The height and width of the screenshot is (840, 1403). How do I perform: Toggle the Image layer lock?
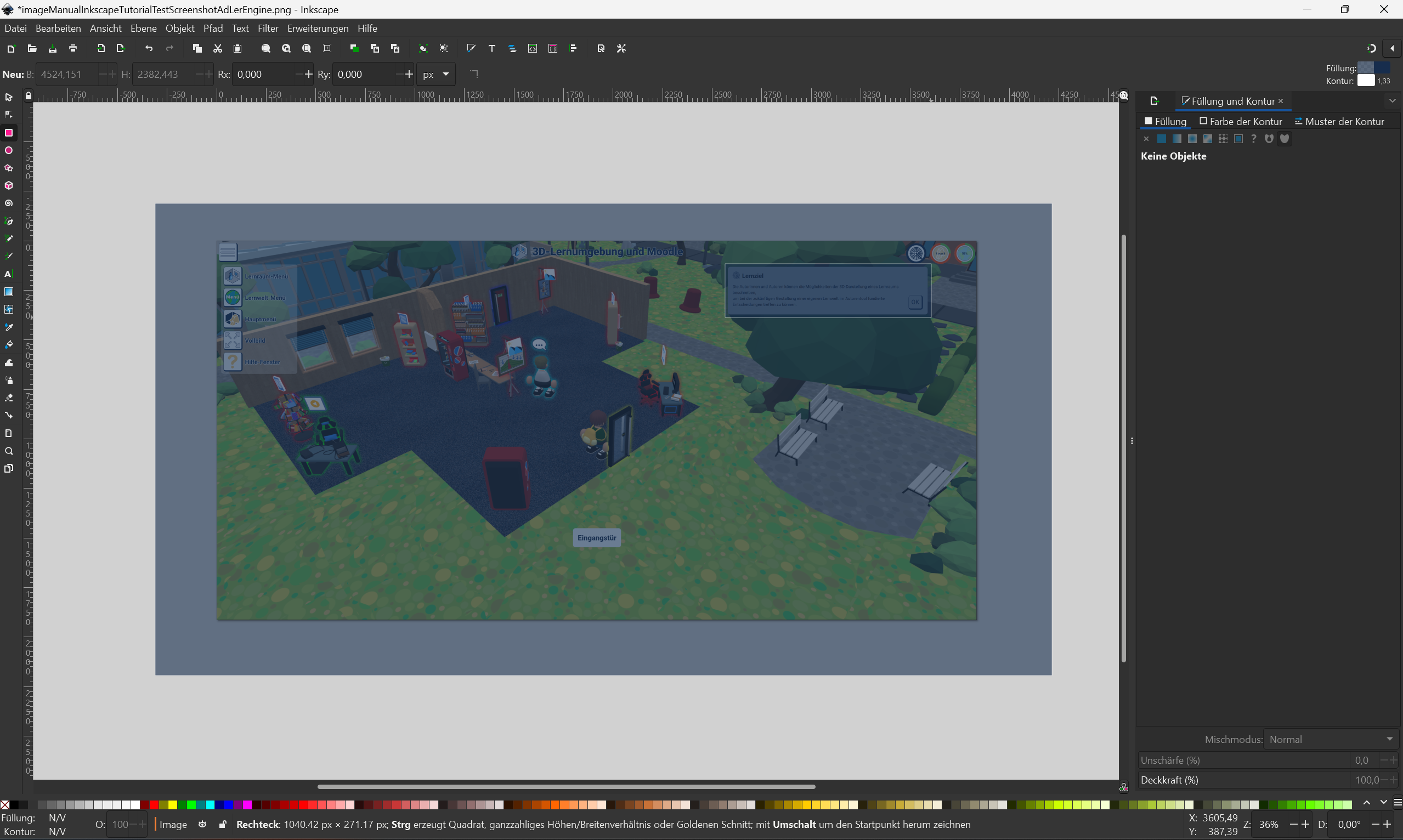[223, 825]
